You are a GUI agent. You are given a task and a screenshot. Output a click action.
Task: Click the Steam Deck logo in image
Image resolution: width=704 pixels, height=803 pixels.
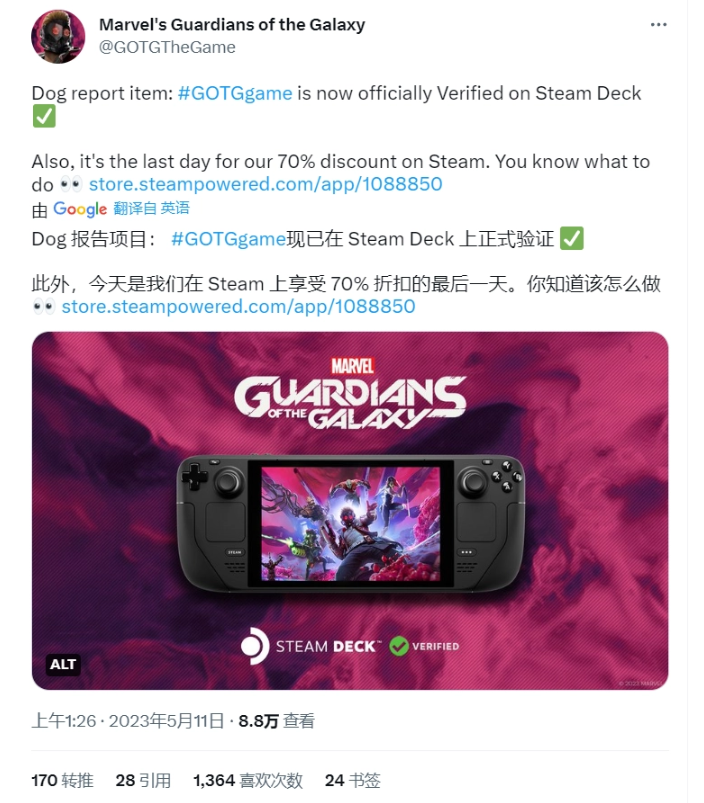[x=310, y=646]
